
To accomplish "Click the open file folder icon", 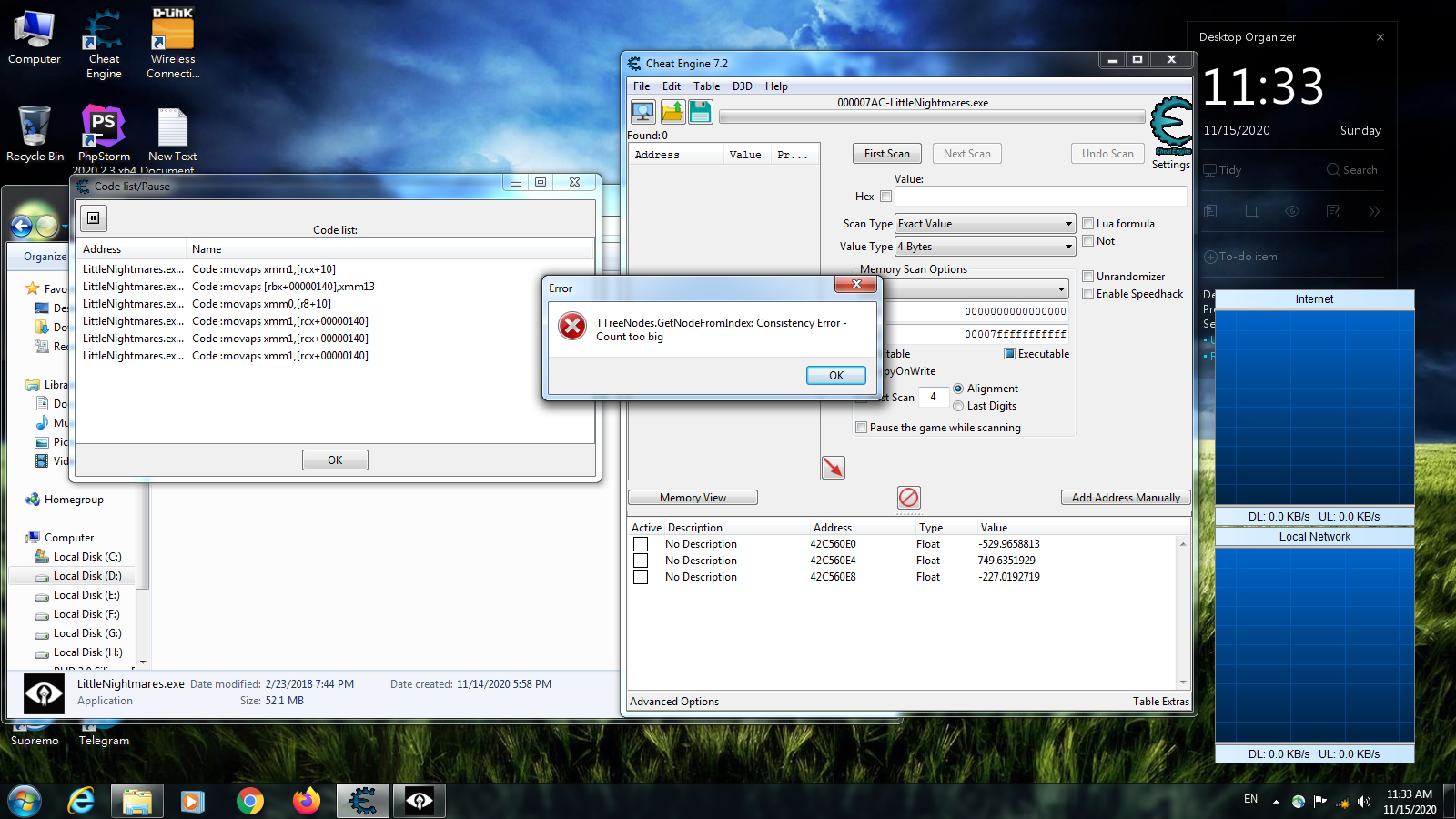I will [672, 112].
